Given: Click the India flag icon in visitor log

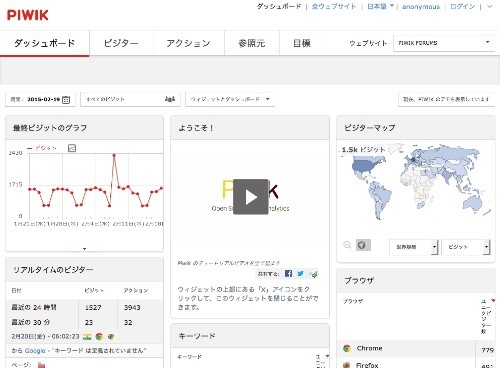Looking at the screenshot, I should coord(87,337).
